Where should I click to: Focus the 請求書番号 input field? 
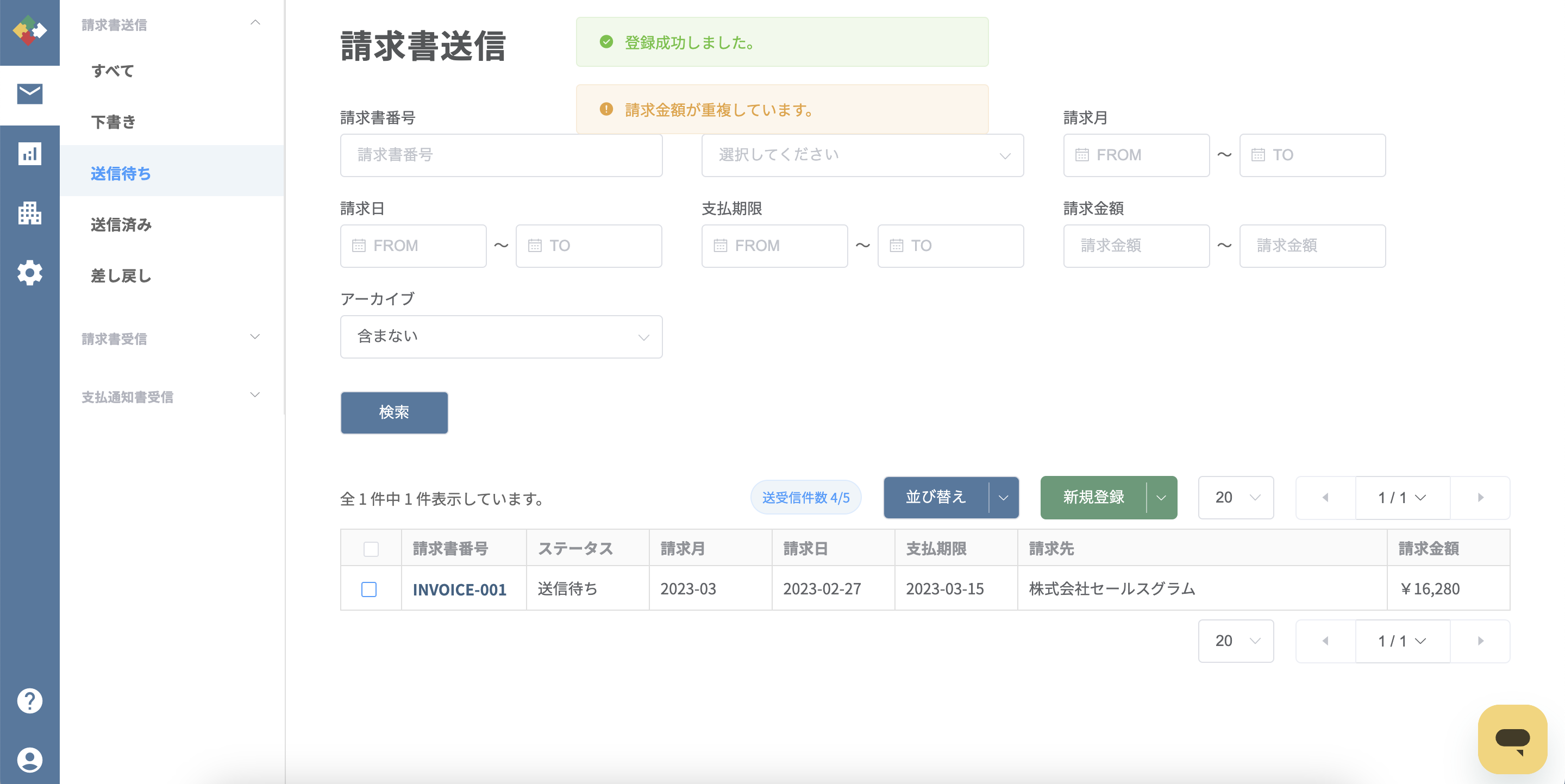501,155
